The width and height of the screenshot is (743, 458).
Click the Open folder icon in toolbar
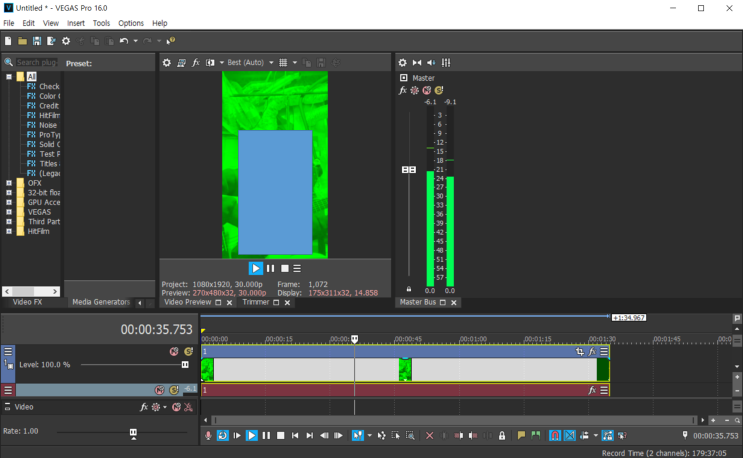[x=22, y=41]
